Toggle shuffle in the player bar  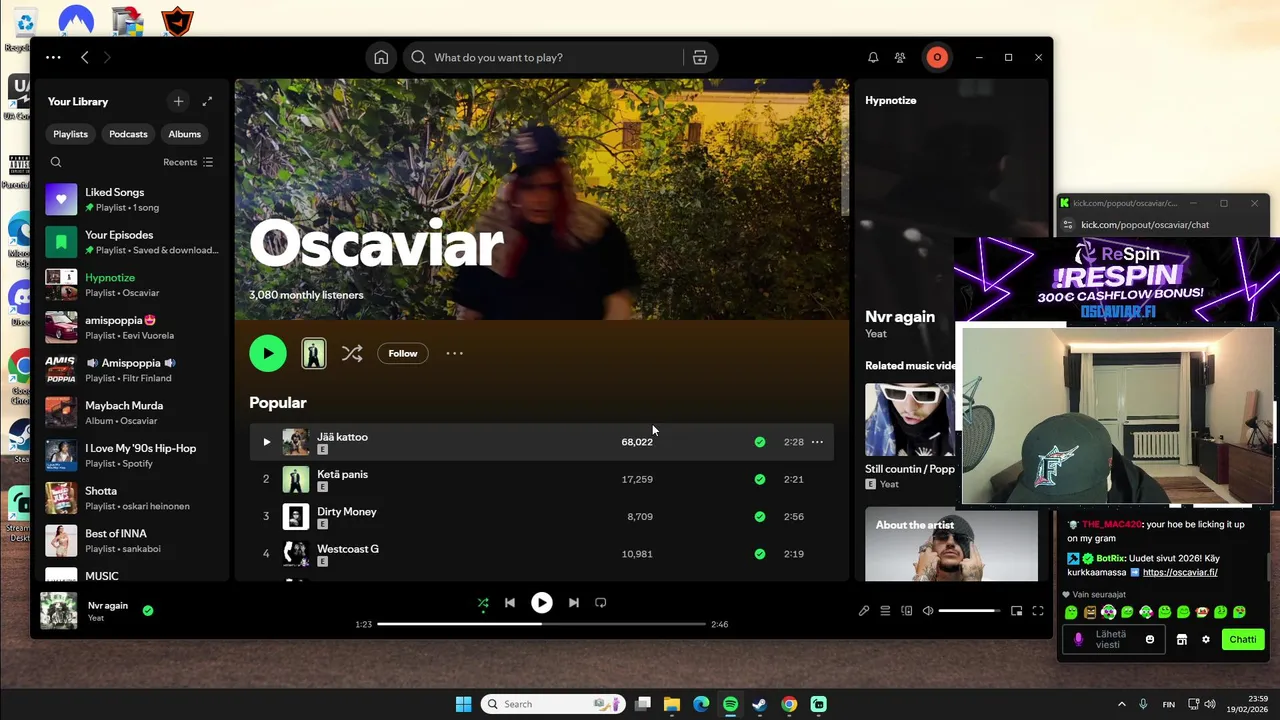click(x=483, y=603)
